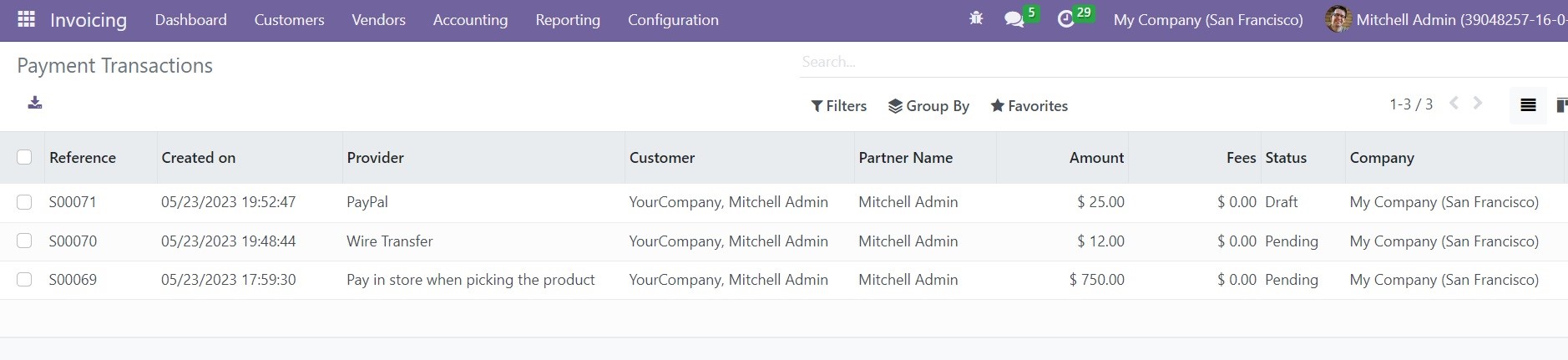Click into the Search field
Screen dimensions: 1568x360
[1169, 62]
